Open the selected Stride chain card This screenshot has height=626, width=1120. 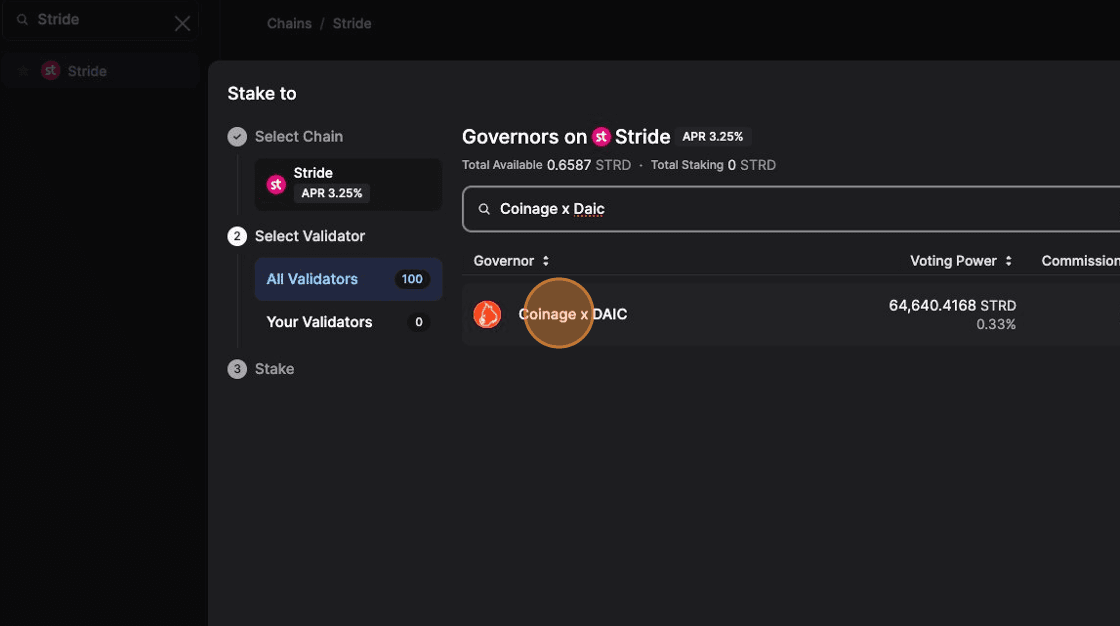point(347,184)
